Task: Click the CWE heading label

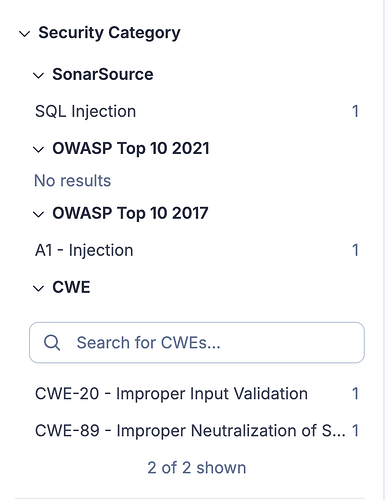Action: tap(71, 287)
